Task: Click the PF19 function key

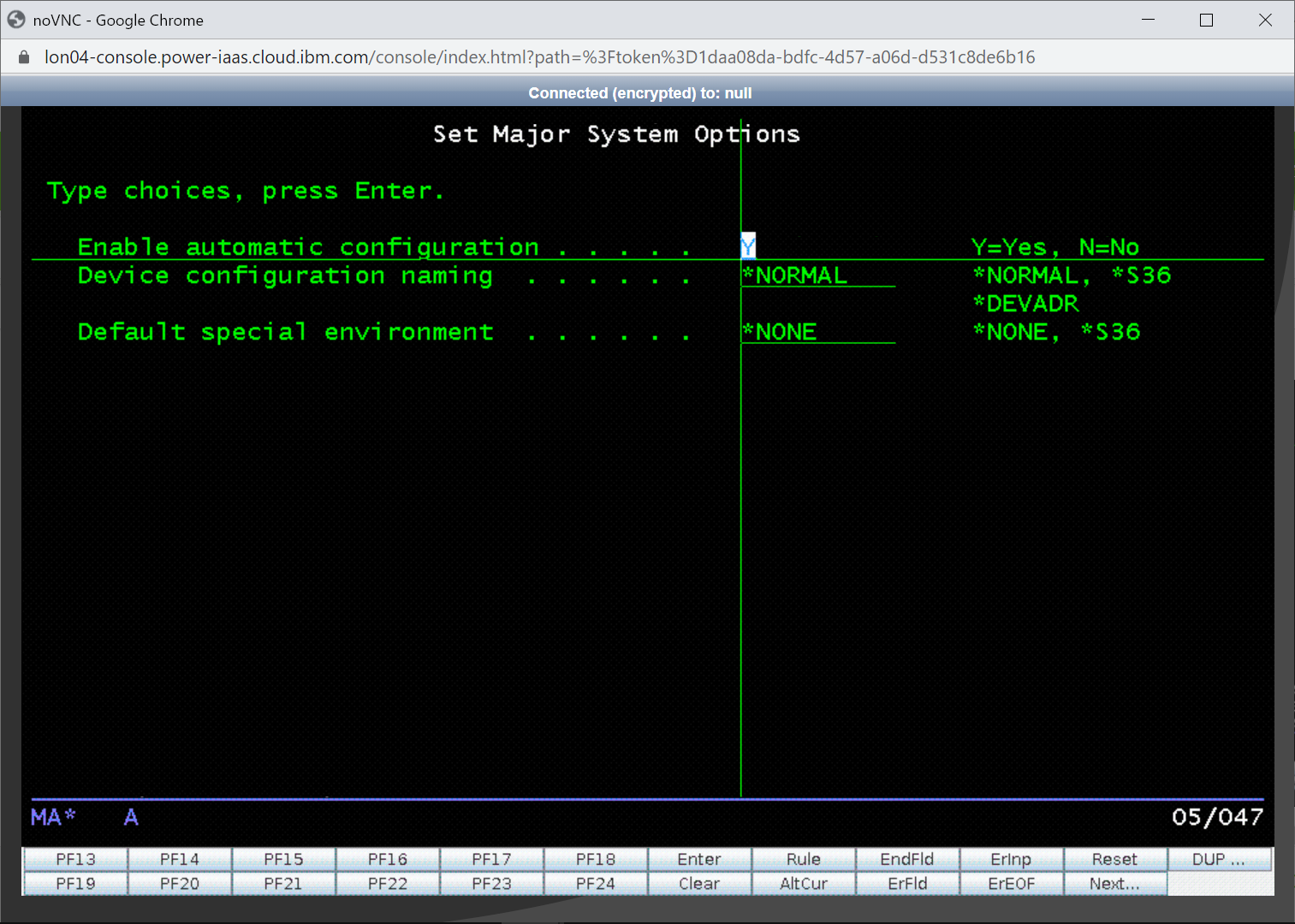Action: [75, 884]
